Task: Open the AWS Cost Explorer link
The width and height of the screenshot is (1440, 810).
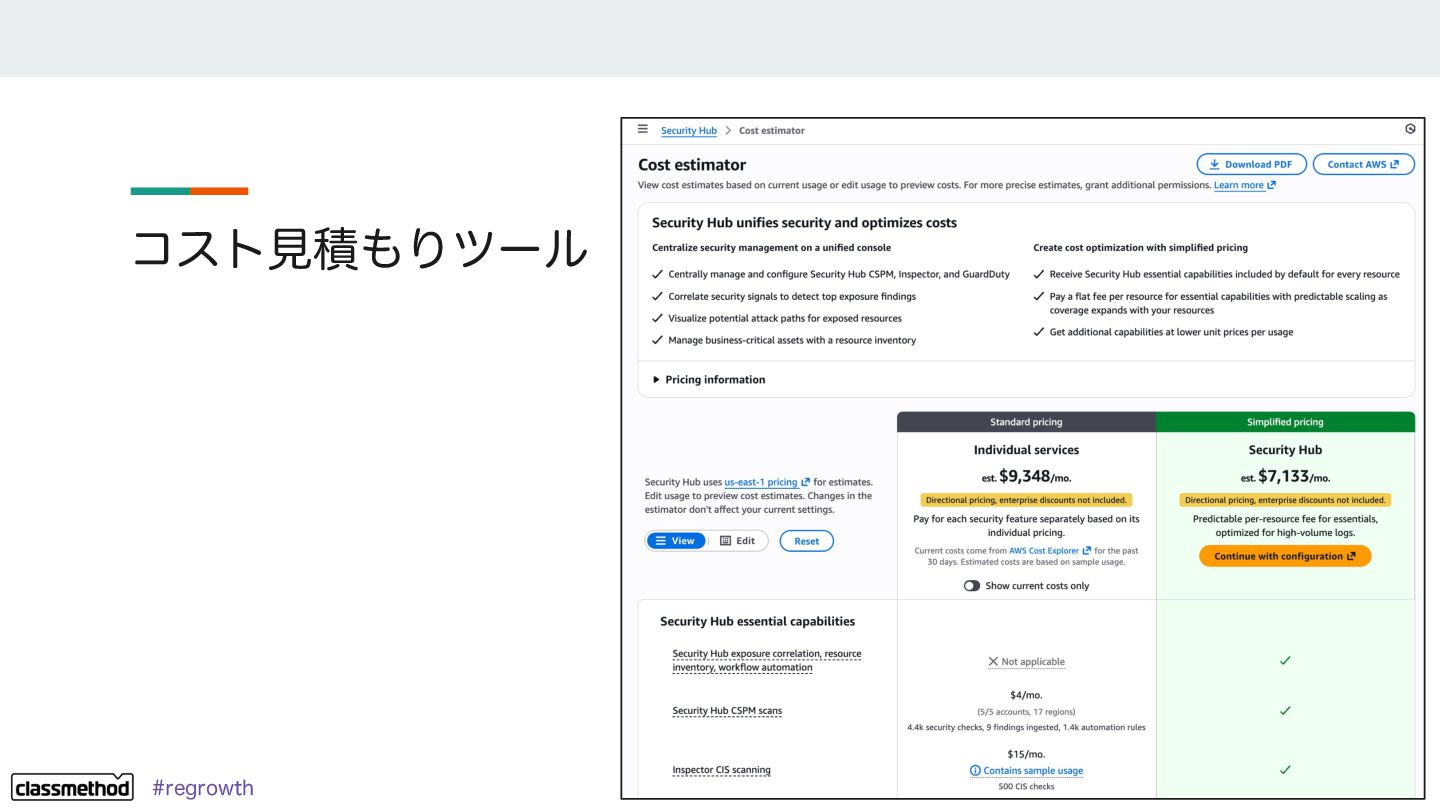Action: 1050,551
